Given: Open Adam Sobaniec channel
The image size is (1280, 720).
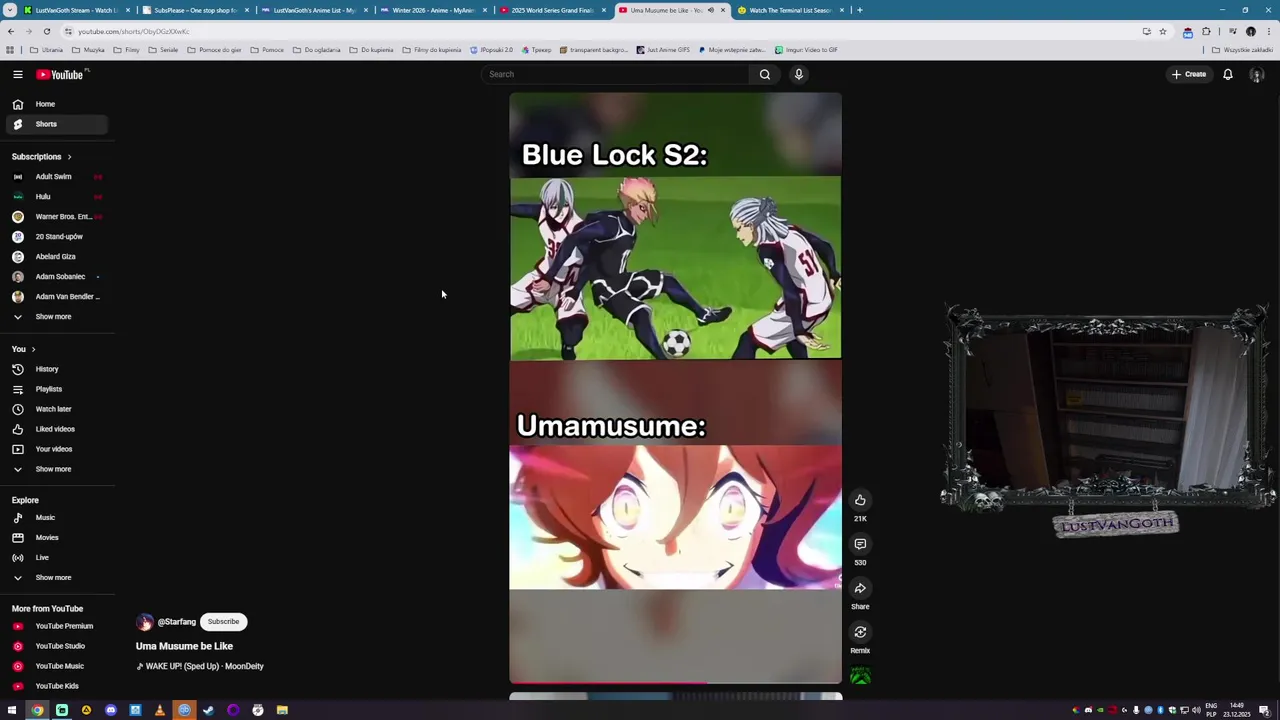Looking at the screenshot, I should (x=55, y=277).
